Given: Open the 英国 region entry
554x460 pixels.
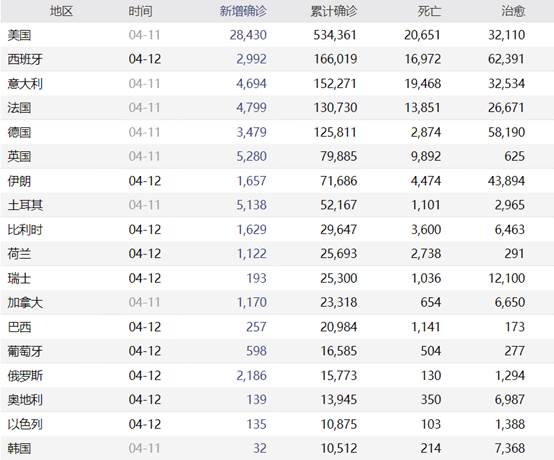Looking at the screenshot, I should tap(19, 156).
